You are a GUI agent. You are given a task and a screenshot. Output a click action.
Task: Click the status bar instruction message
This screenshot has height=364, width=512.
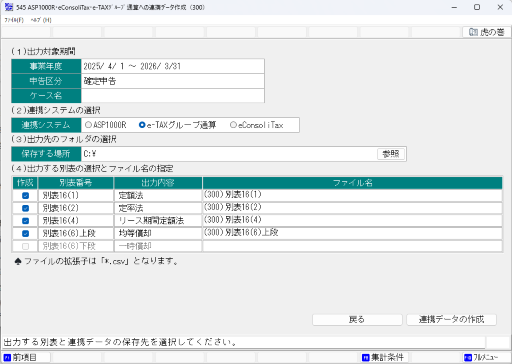[120, 342]
